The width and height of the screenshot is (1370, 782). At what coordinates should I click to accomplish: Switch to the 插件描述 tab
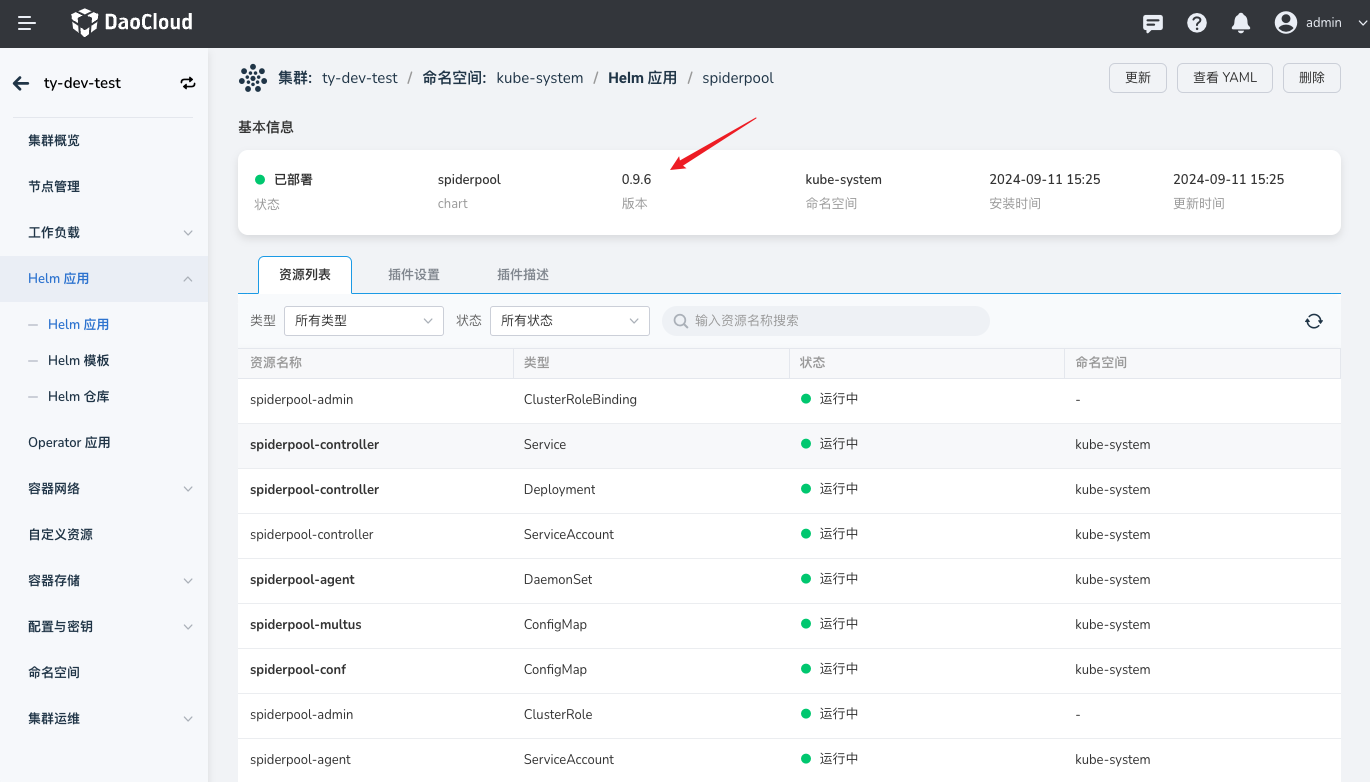523,275
